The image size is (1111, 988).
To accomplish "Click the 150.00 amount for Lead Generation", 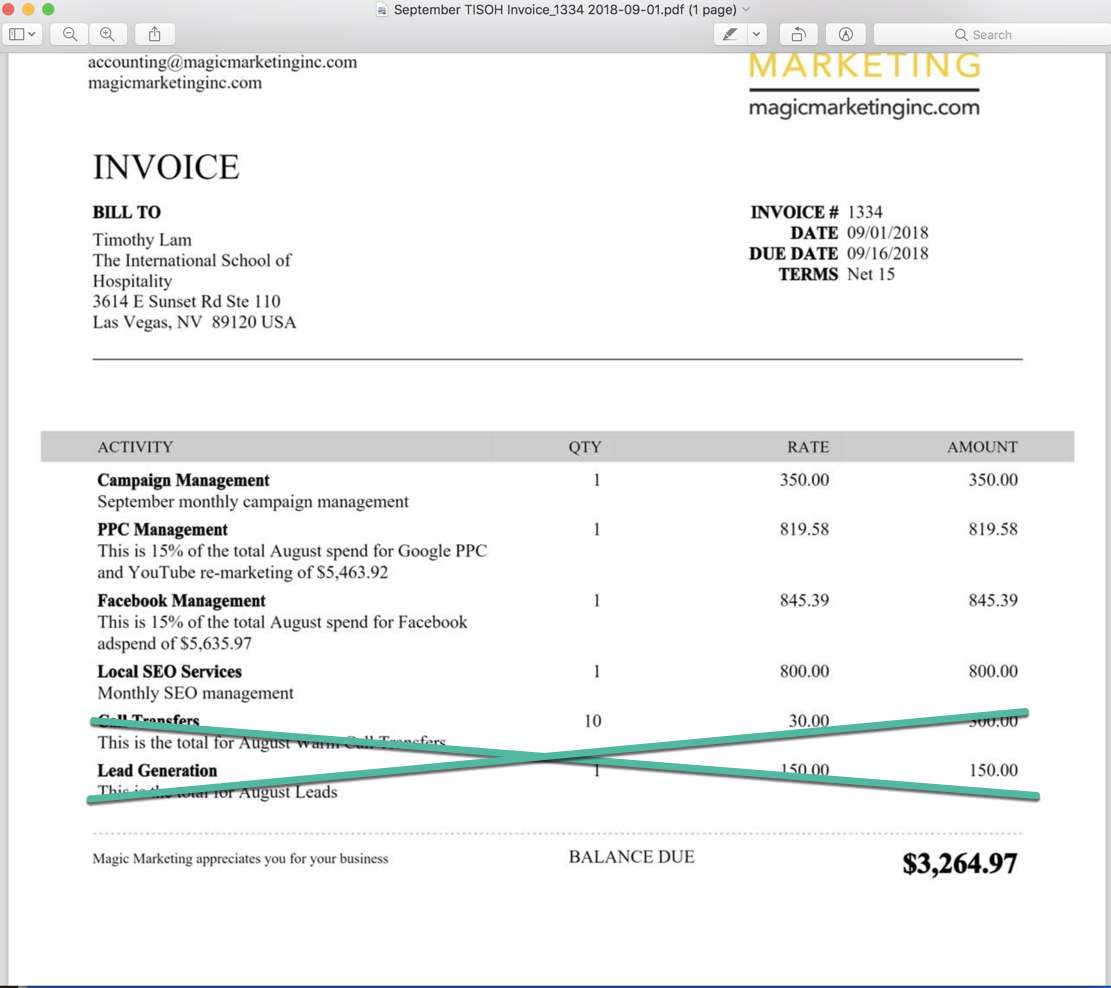I will pyautogui.click(x=993, y=770).
